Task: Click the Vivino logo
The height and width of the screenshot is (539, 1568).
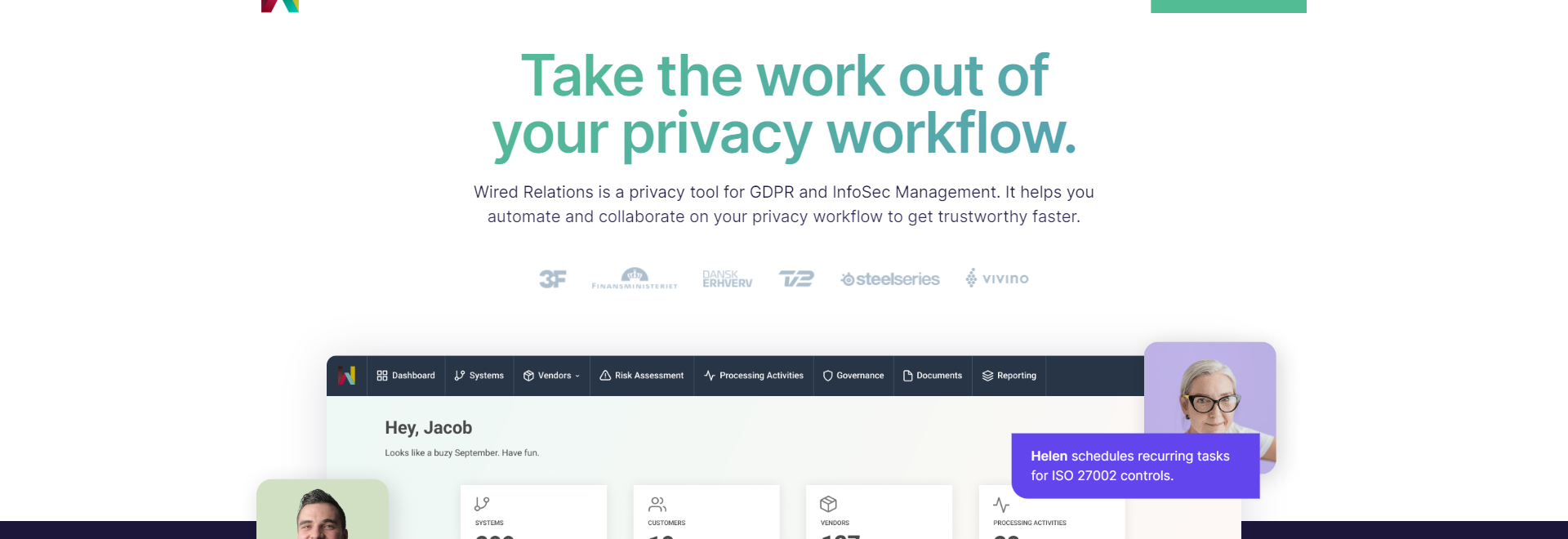Action: coord(997,278)
